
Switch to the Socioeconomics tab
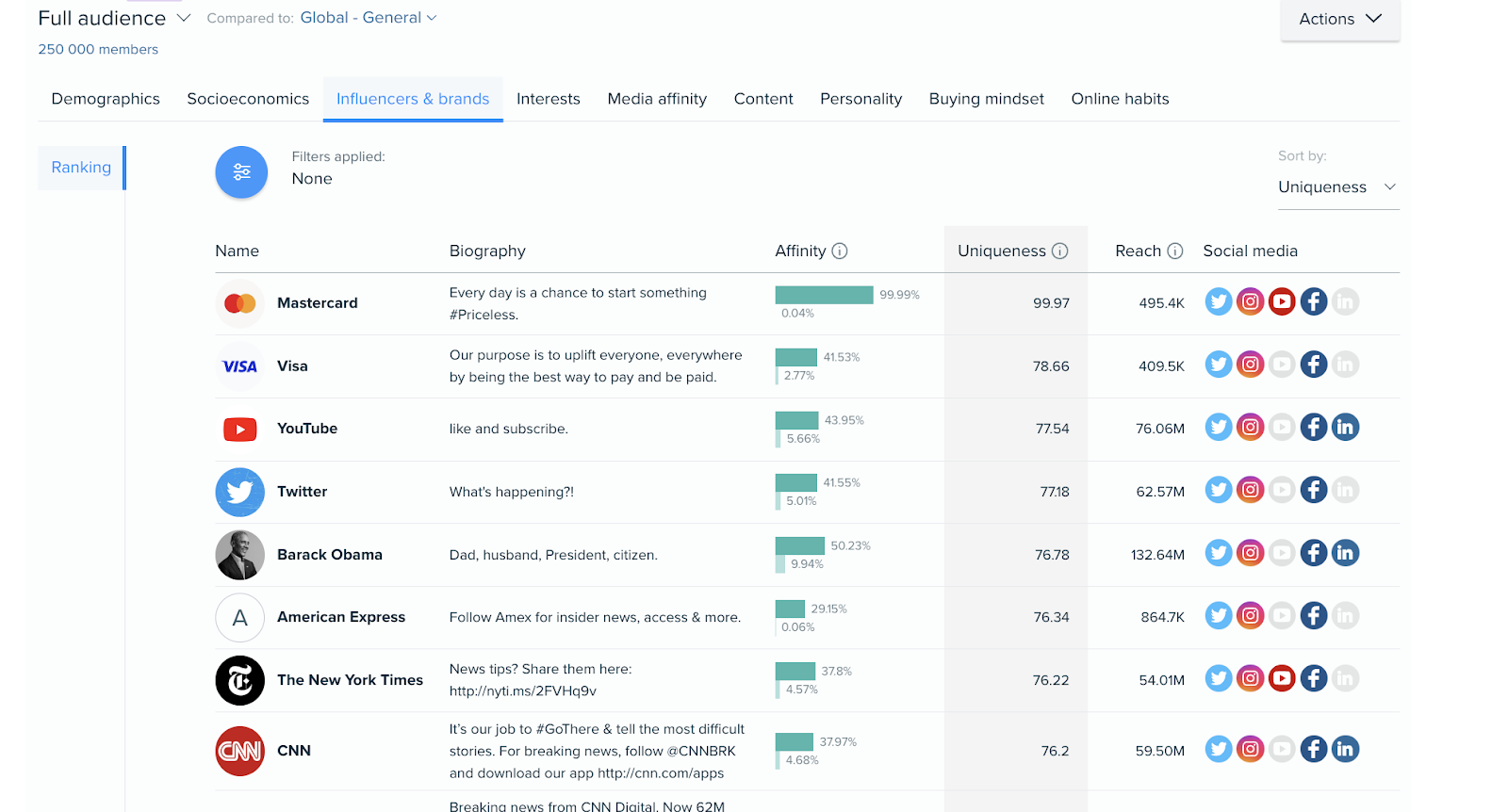pos(248,99)
